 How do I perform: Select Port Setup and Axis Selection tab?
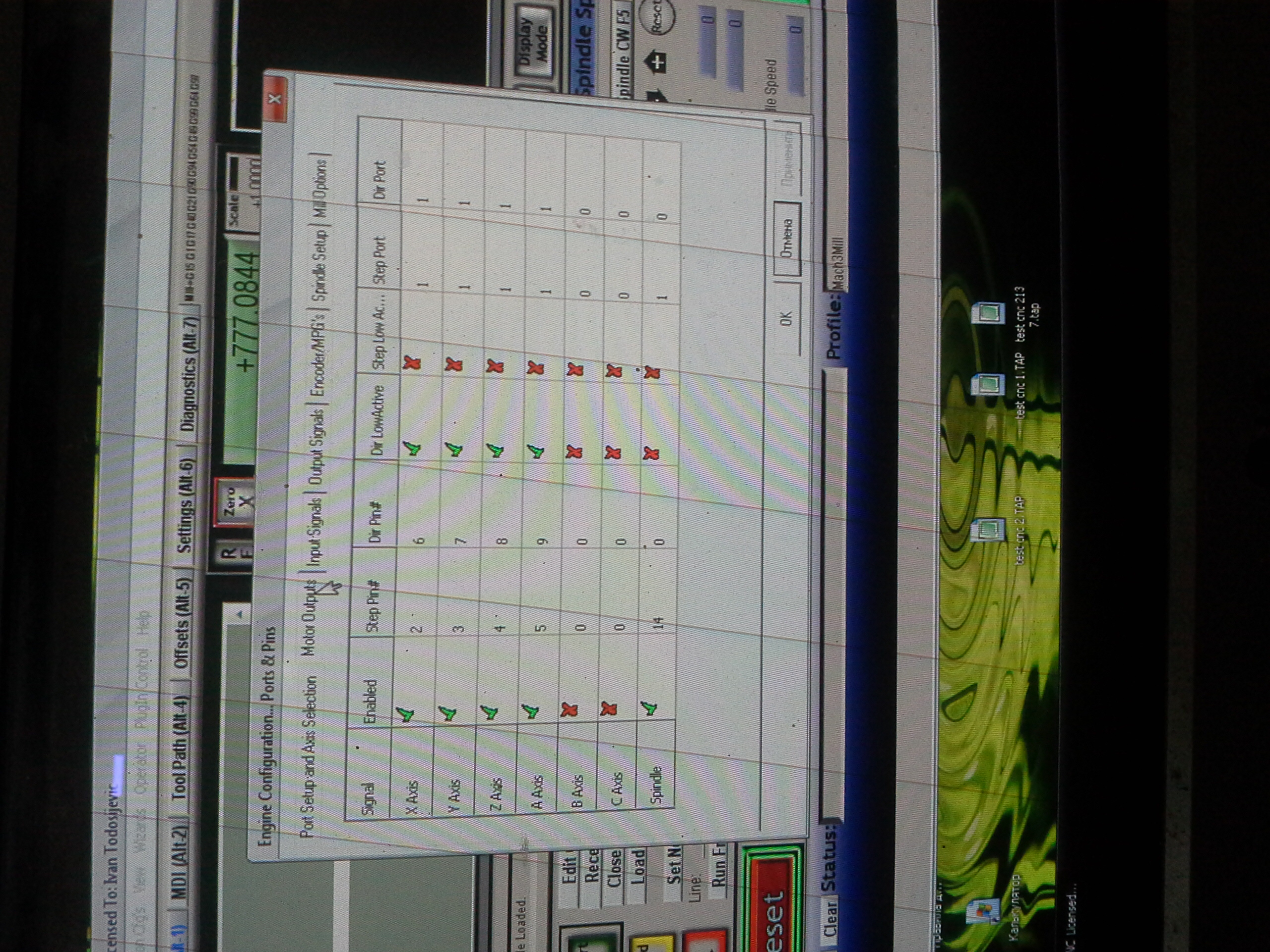309,756
